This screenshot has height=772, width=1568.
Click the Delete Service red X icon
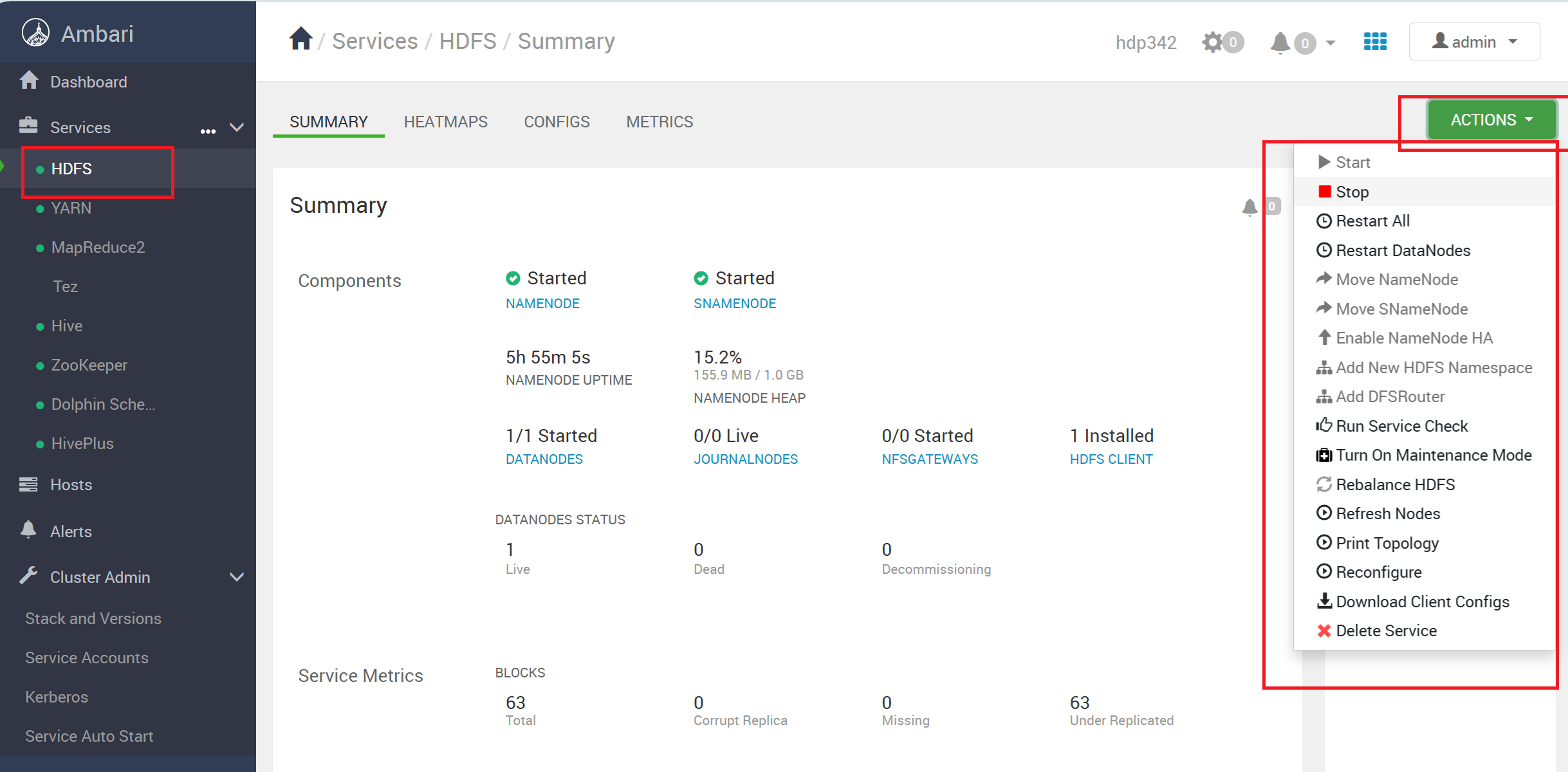pyautogui.click(x=1324, y=630)
